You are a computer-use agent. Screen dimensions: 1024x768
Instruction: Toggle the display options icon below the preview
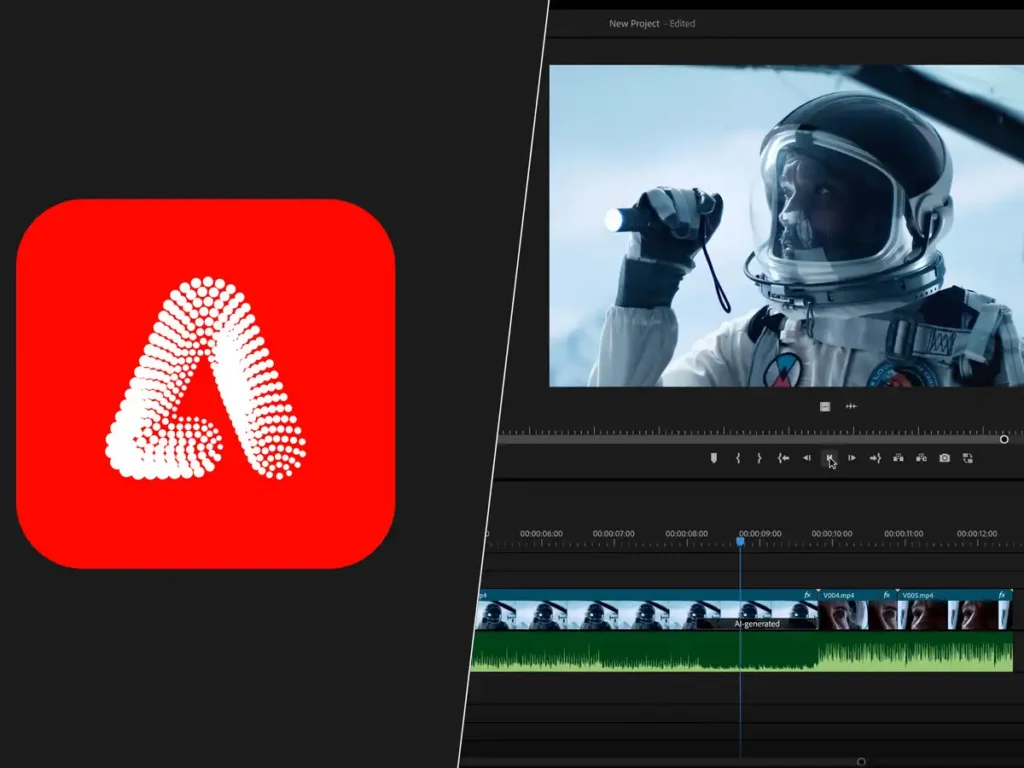[x=827, y=406]
